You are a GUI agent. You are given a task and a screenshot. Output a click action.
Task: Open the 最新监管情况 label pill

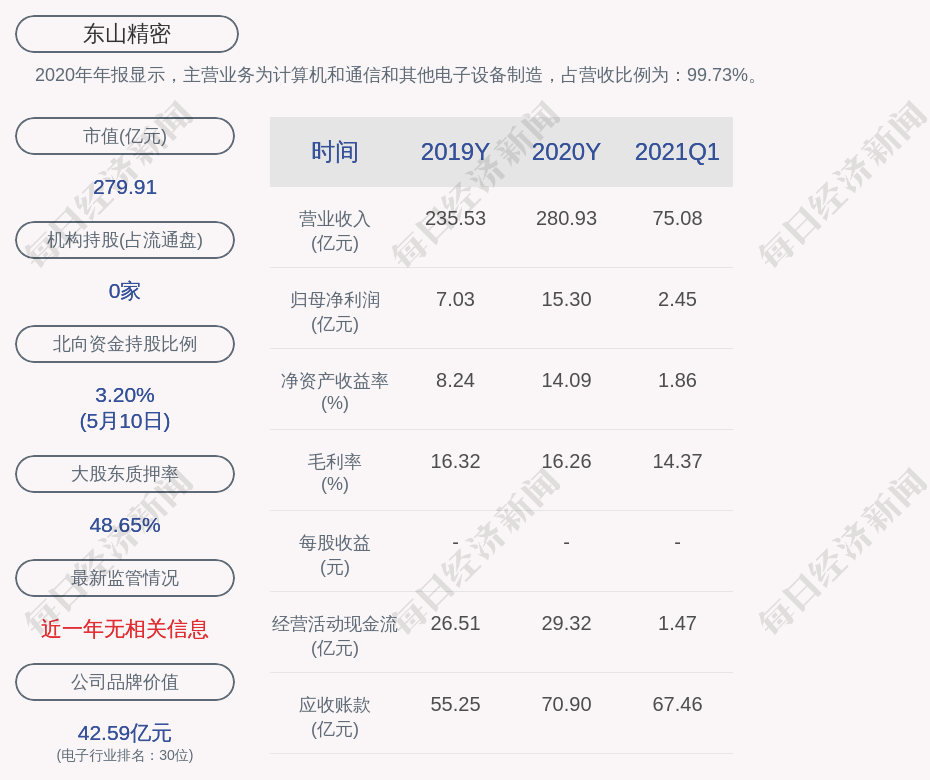tap(125, 578)
